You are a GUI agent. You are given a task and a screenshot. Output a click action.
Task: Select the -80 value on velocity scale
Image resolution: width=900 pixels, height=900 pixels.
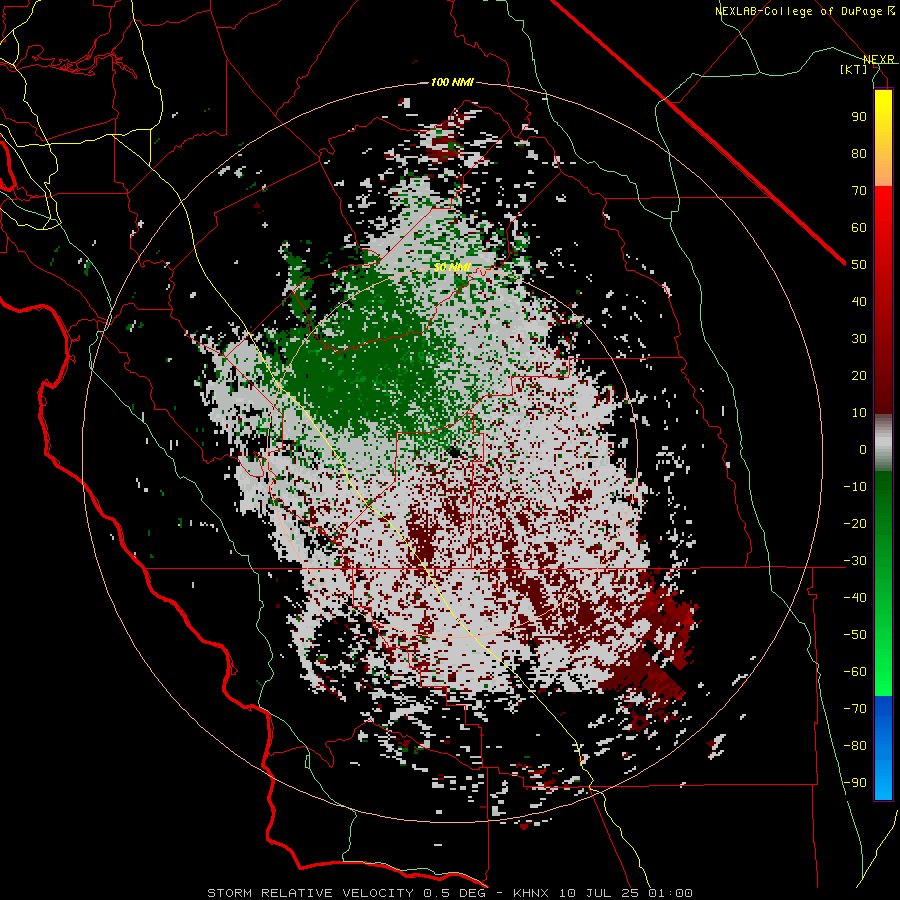[855, 746]
